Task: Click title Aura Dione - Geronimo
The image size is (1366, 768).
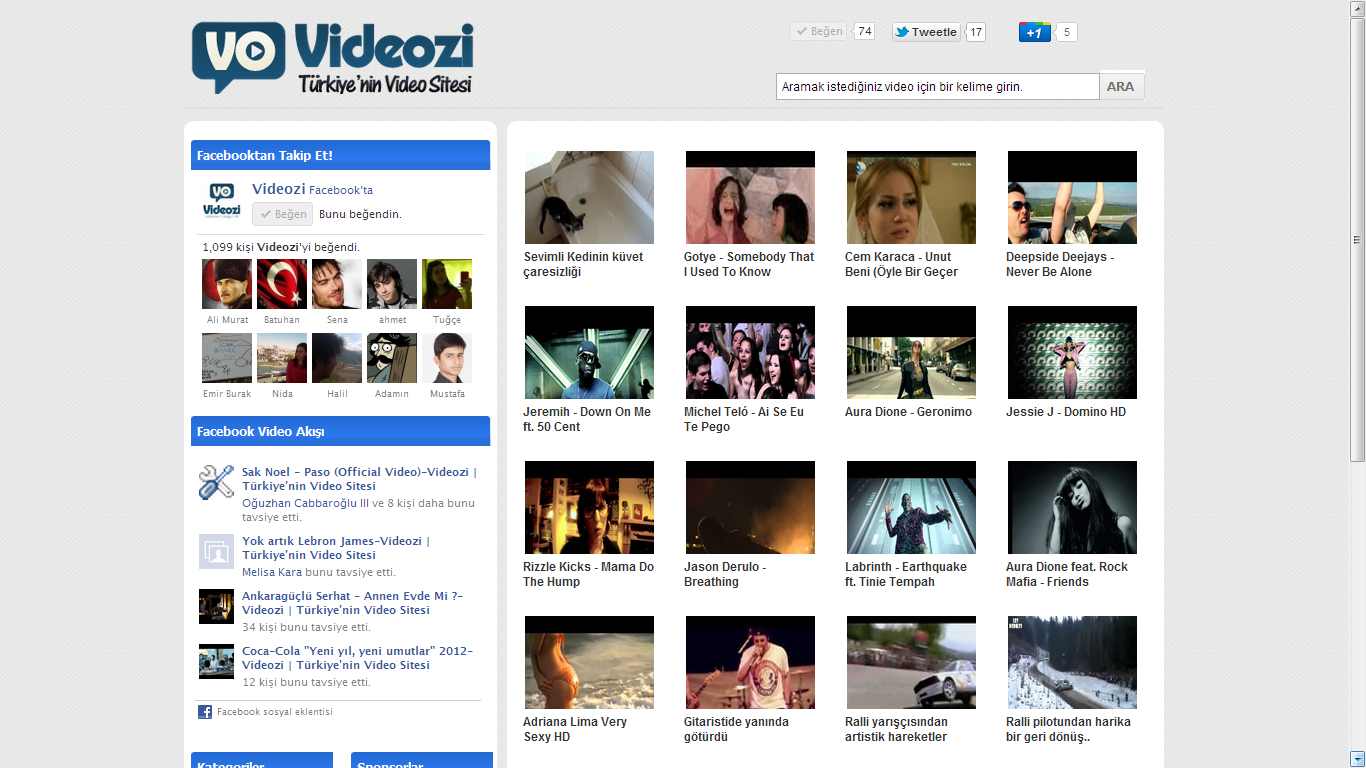Action: point(908,412)
